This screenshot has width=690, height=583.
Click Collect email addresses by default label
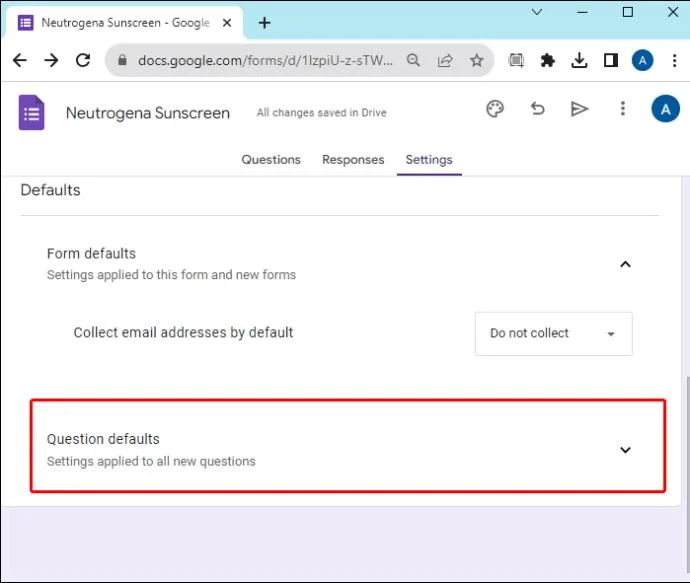(183, 333)
